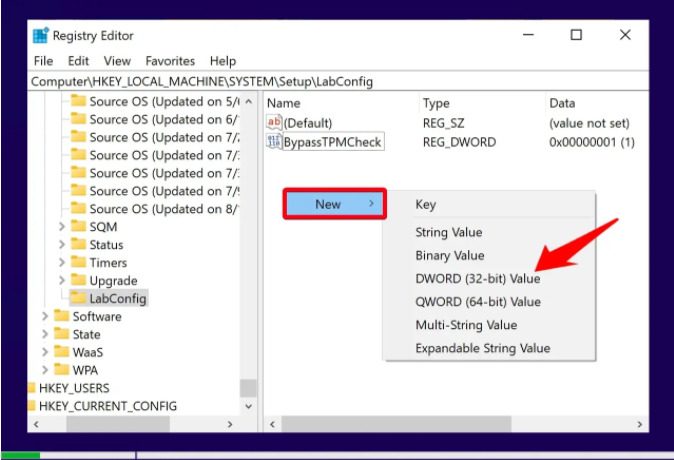Click the REG_SZ type cell
The height and width of the screenshot is (460, 674).
pos(443,123)
